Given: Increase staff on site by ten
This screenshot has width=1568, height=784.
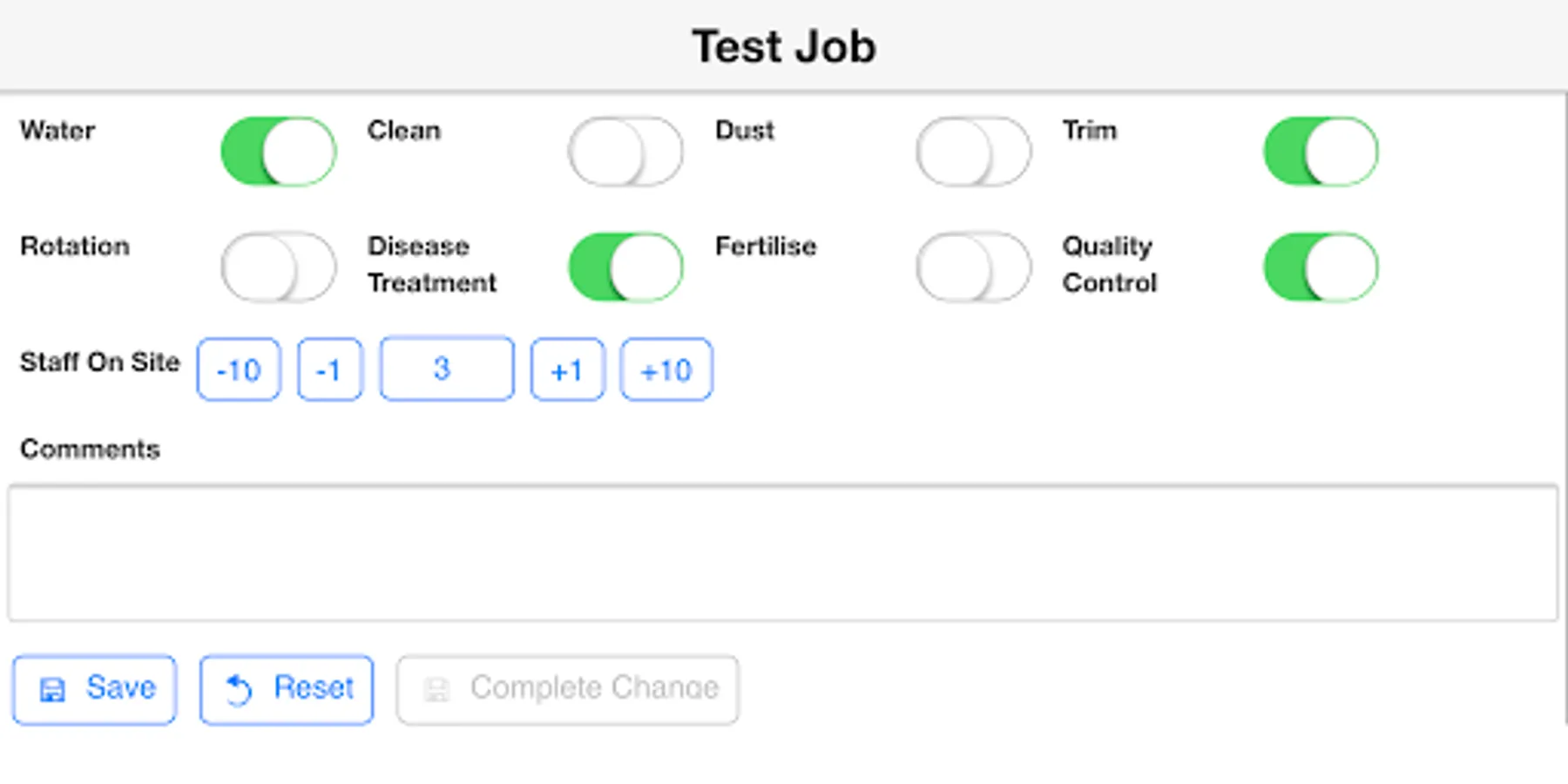Looking at the screenshot, I should [x=666, y=370].
